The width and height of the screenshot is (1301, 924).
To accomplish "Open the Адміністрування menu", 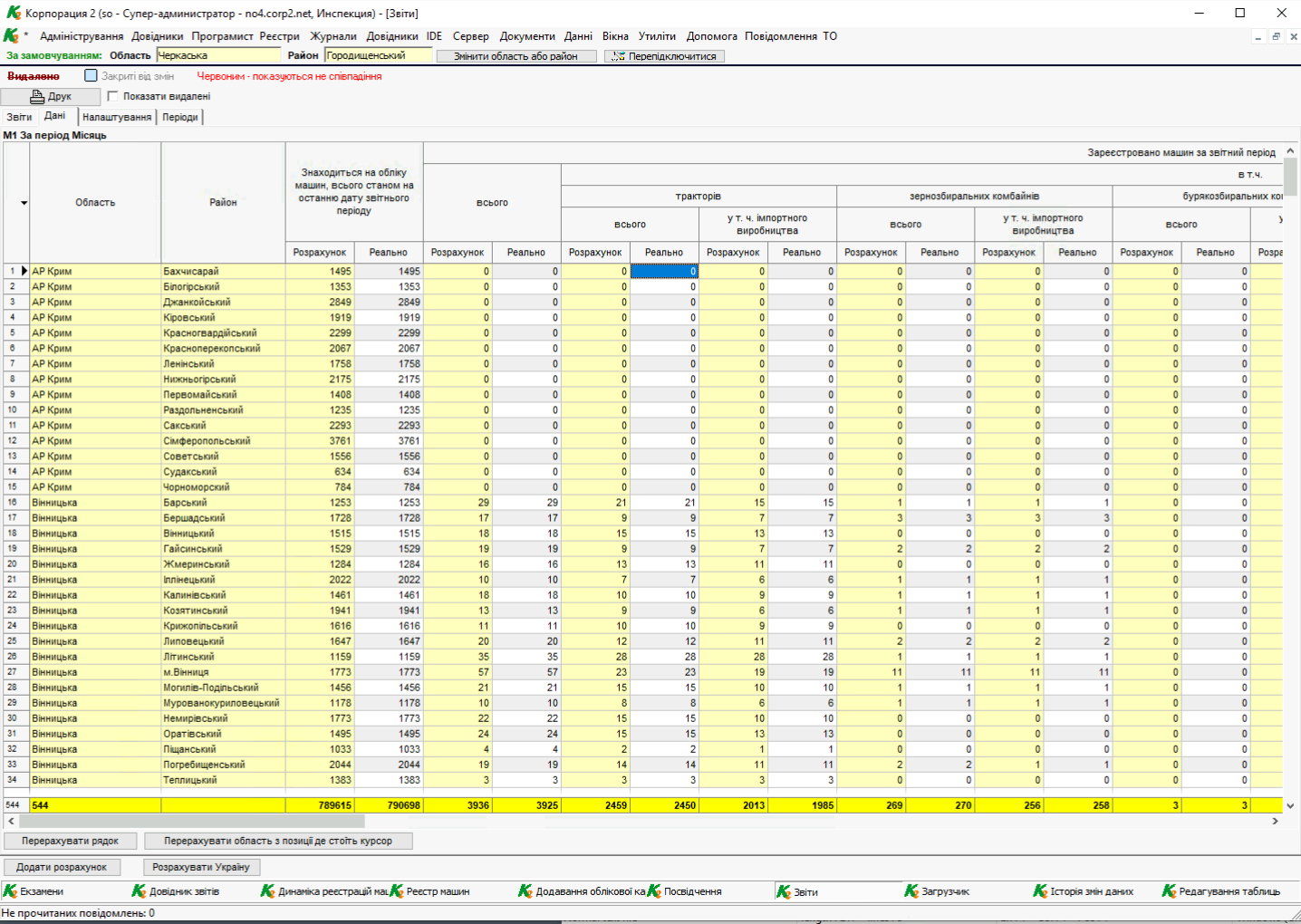I will point(82,36).
